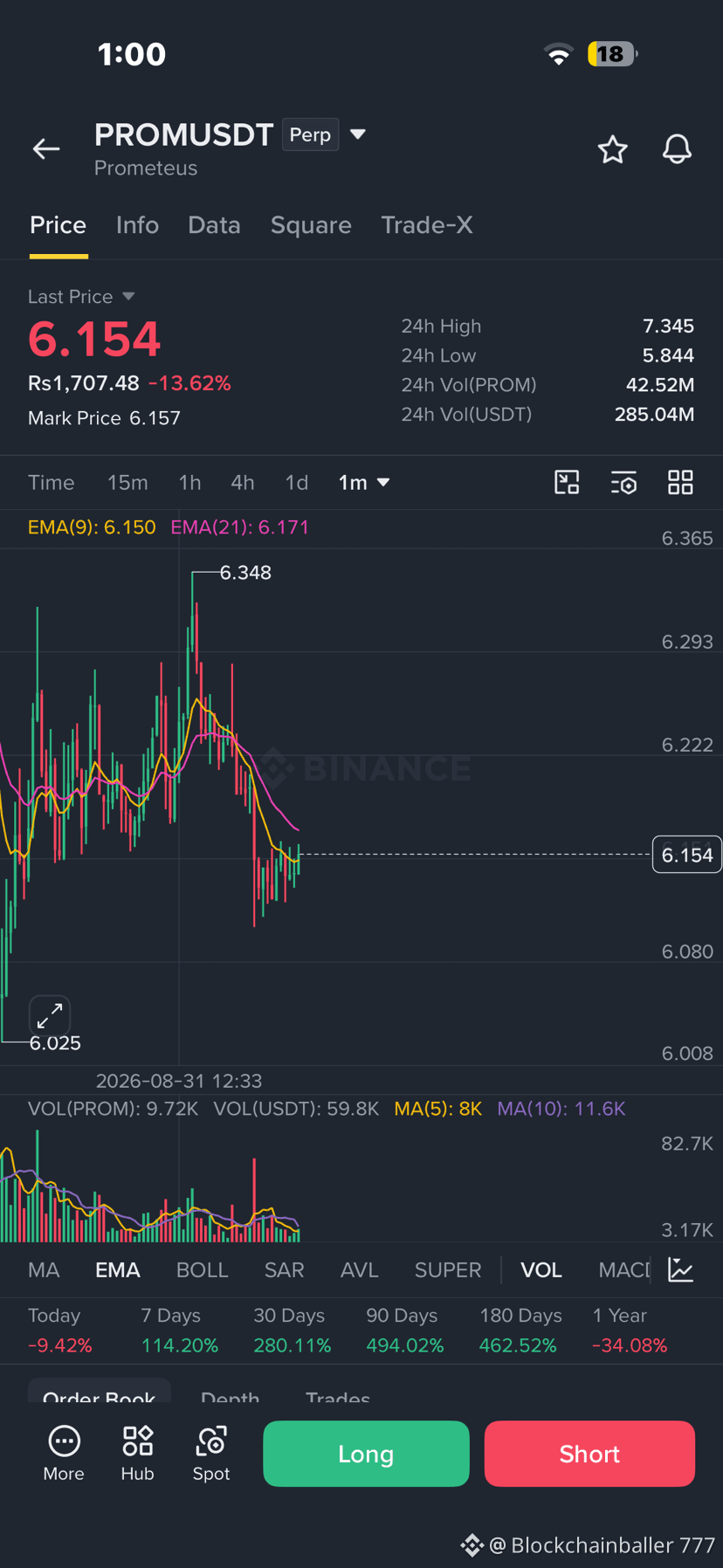Tap the 90 Days 494.02% performance
The image size is (723, 1568).
(x=404, y=1331)
